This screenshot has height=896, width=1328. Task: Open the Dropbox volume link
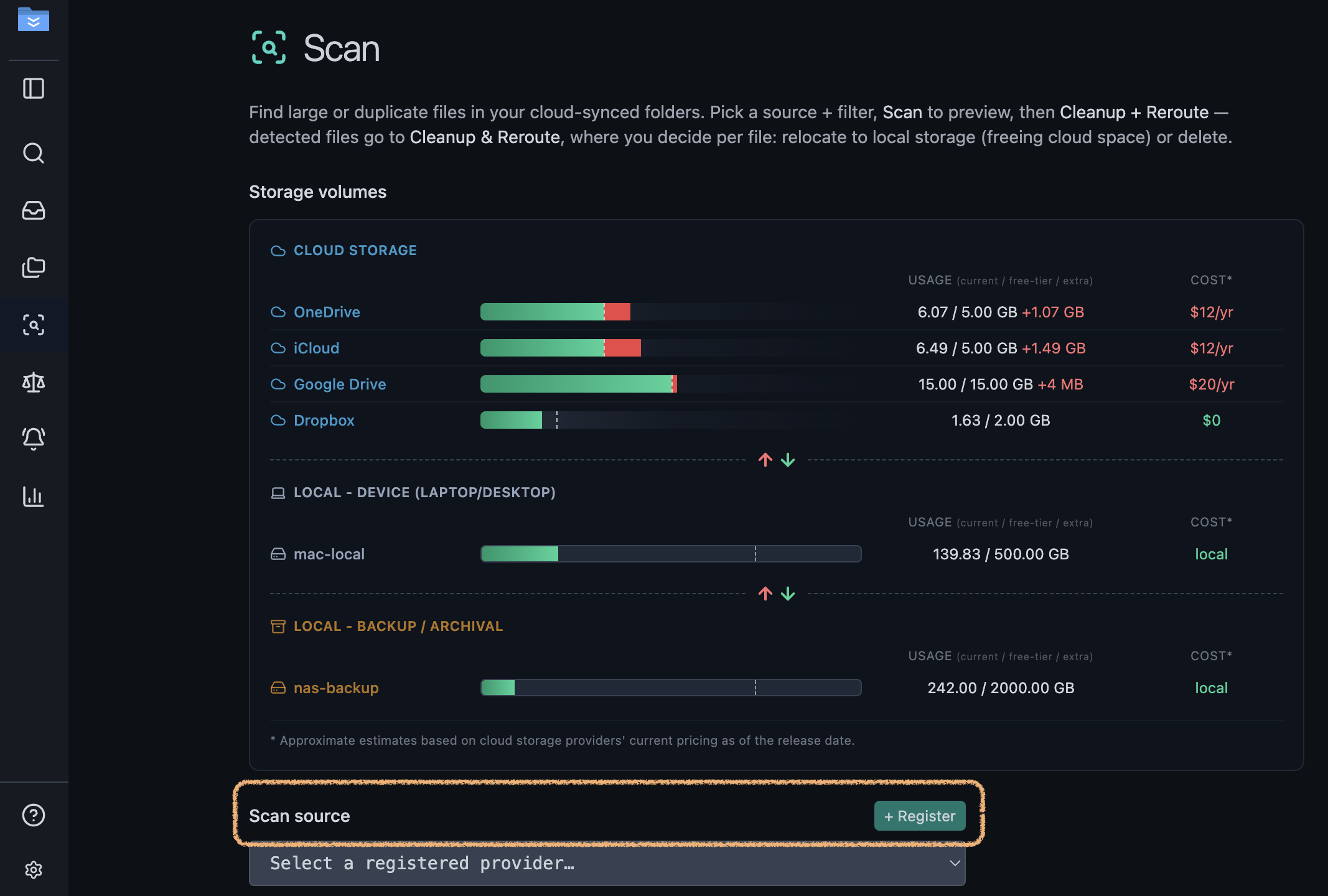[324, 421]
